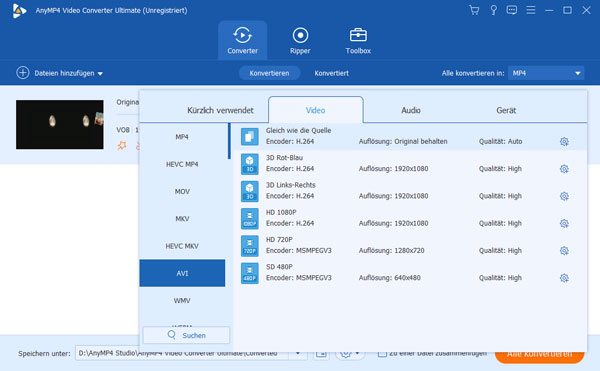Click the 3D Links-Rechts profile icon
Screen dimensions: 600x371
pyautogui.click(x=249, y=191)
